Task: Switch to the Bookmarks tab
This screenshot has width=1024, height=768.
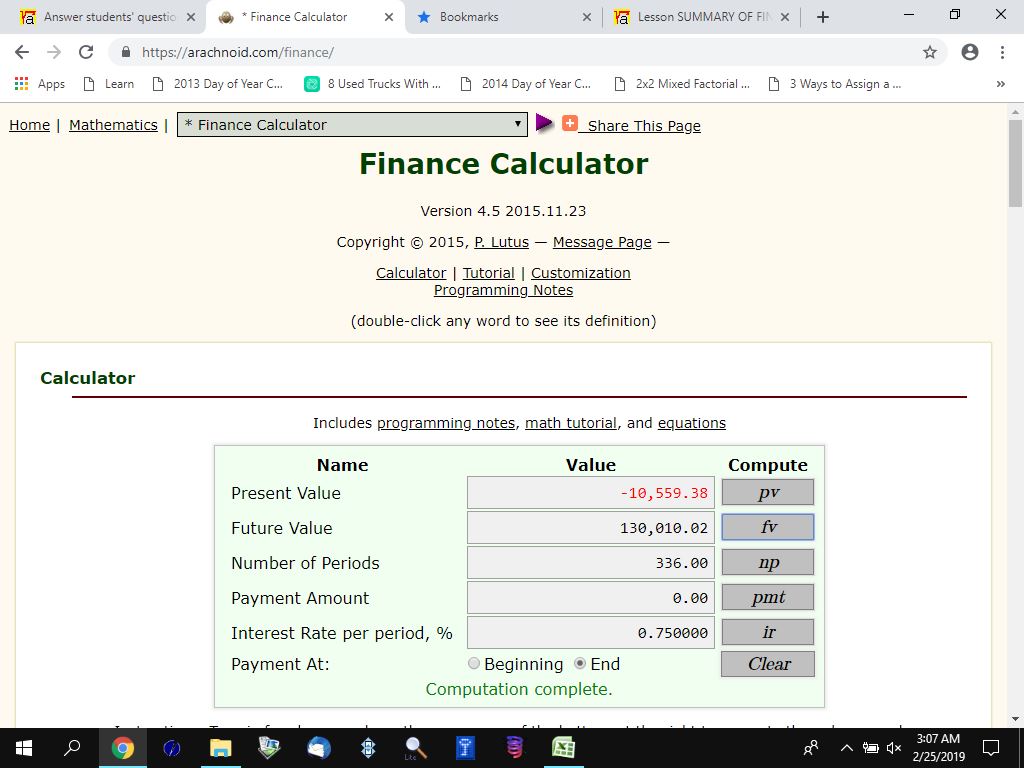Action: 504,17
